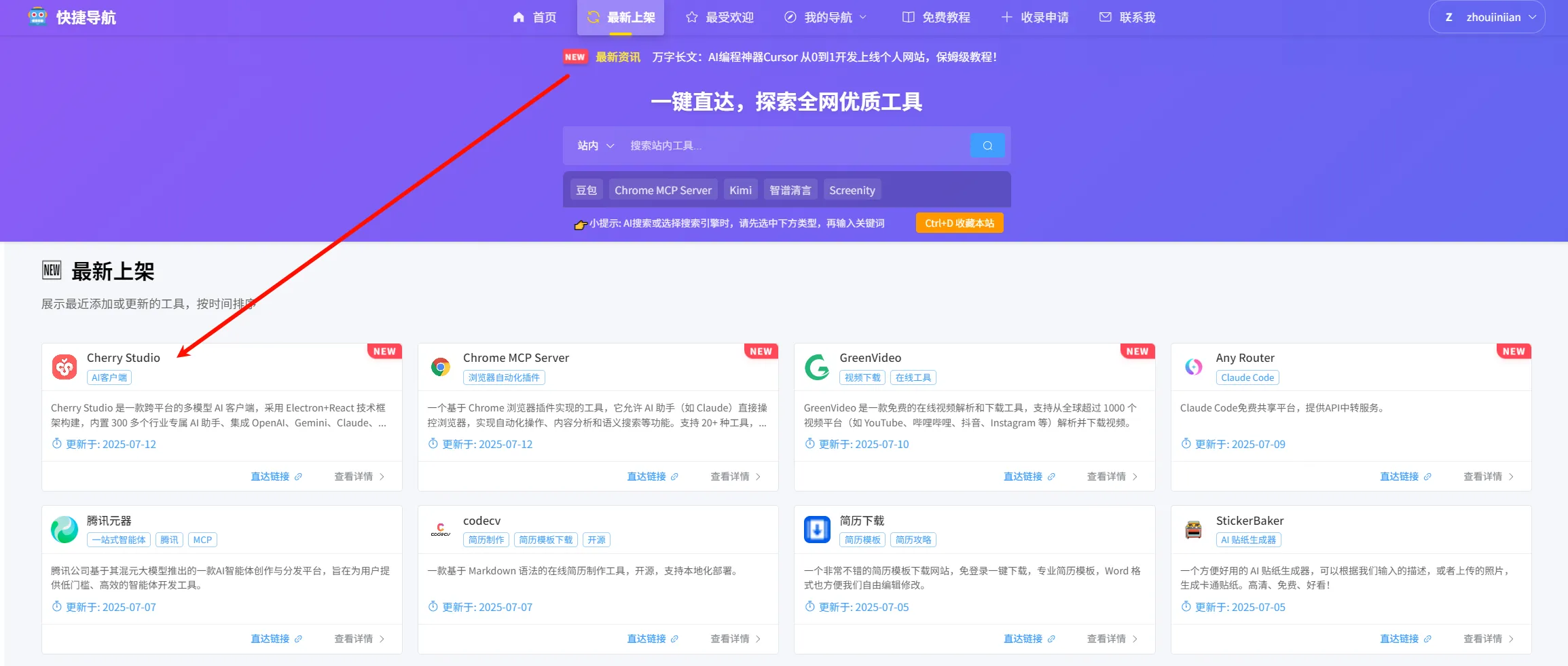Screen dimensions: 1568x666
Task: Open the 站内 search type dropdown
Action: click(x=593, y=145)
